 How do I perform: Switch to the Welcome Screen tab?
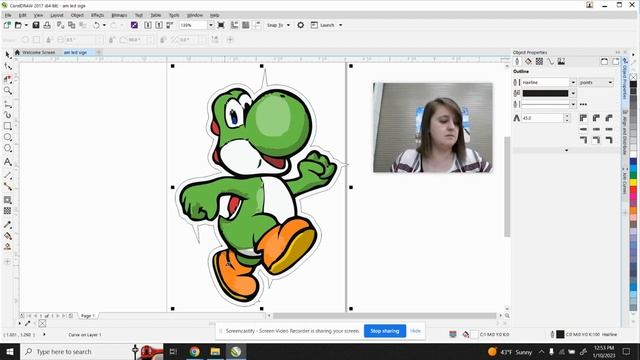pos(38,52)
